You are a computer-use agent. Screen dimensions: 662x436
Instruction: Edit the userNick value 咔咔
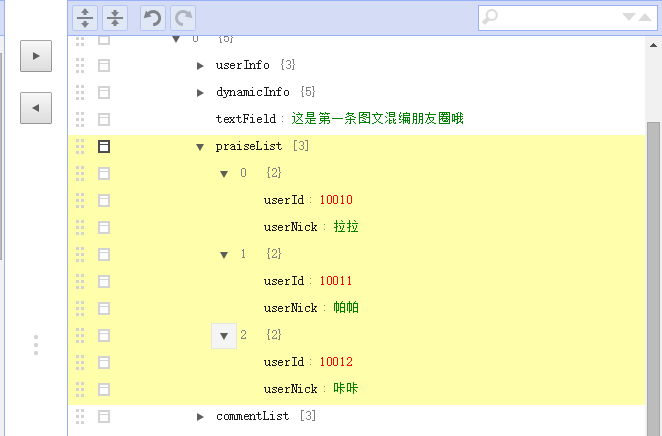(x=346, y=389)
